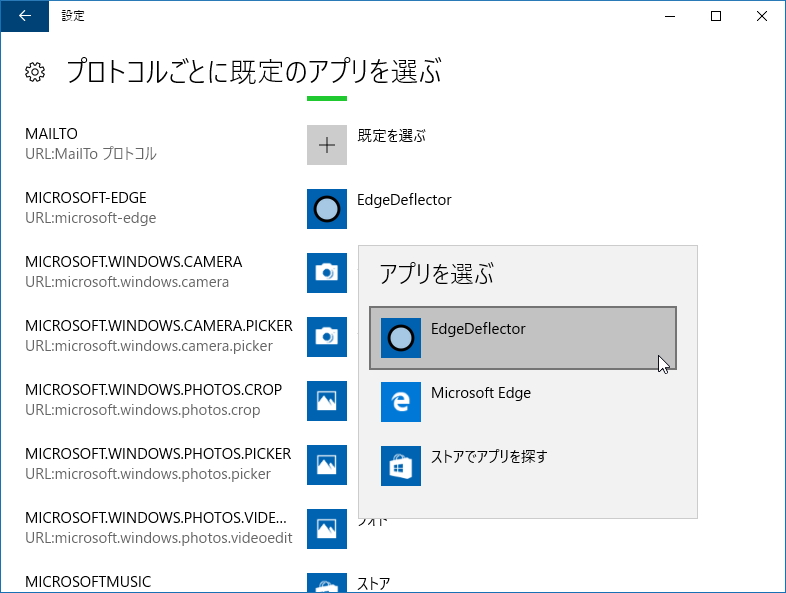Choose Microsoft Edge in the app list
The image size is (786, 593).
523,402
